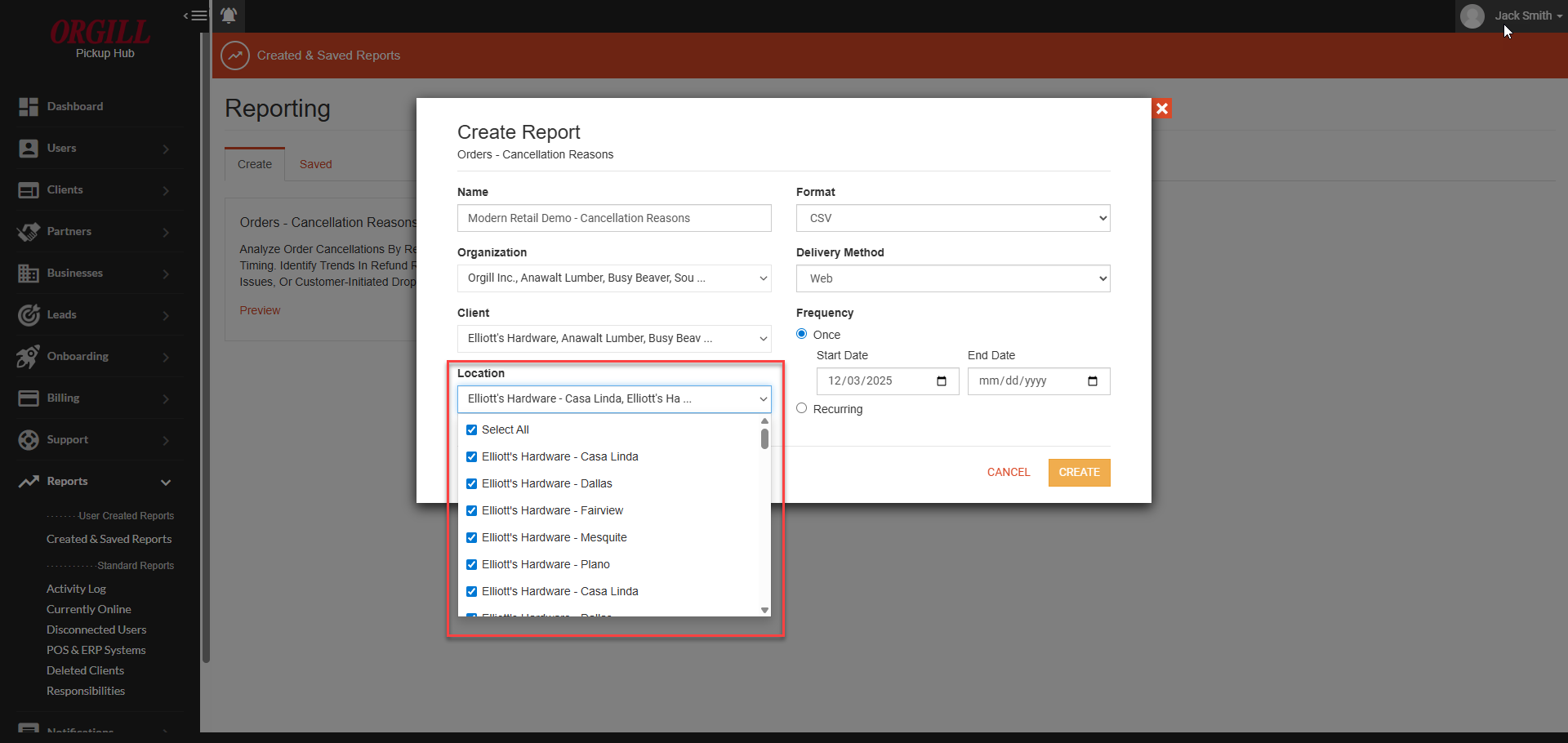Click the Partners handshake icon
The image size is (1568, 743).
(29, 232)
